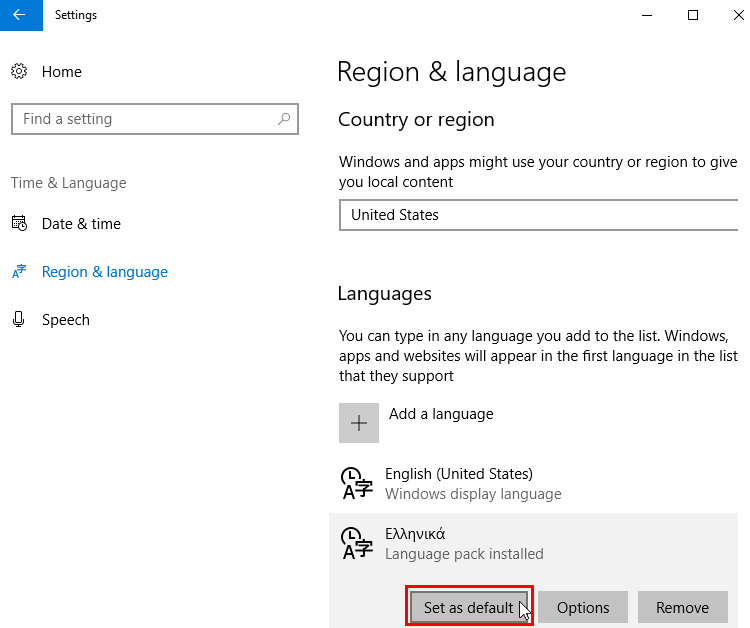Click the Add a language label

tap(441, 414)
